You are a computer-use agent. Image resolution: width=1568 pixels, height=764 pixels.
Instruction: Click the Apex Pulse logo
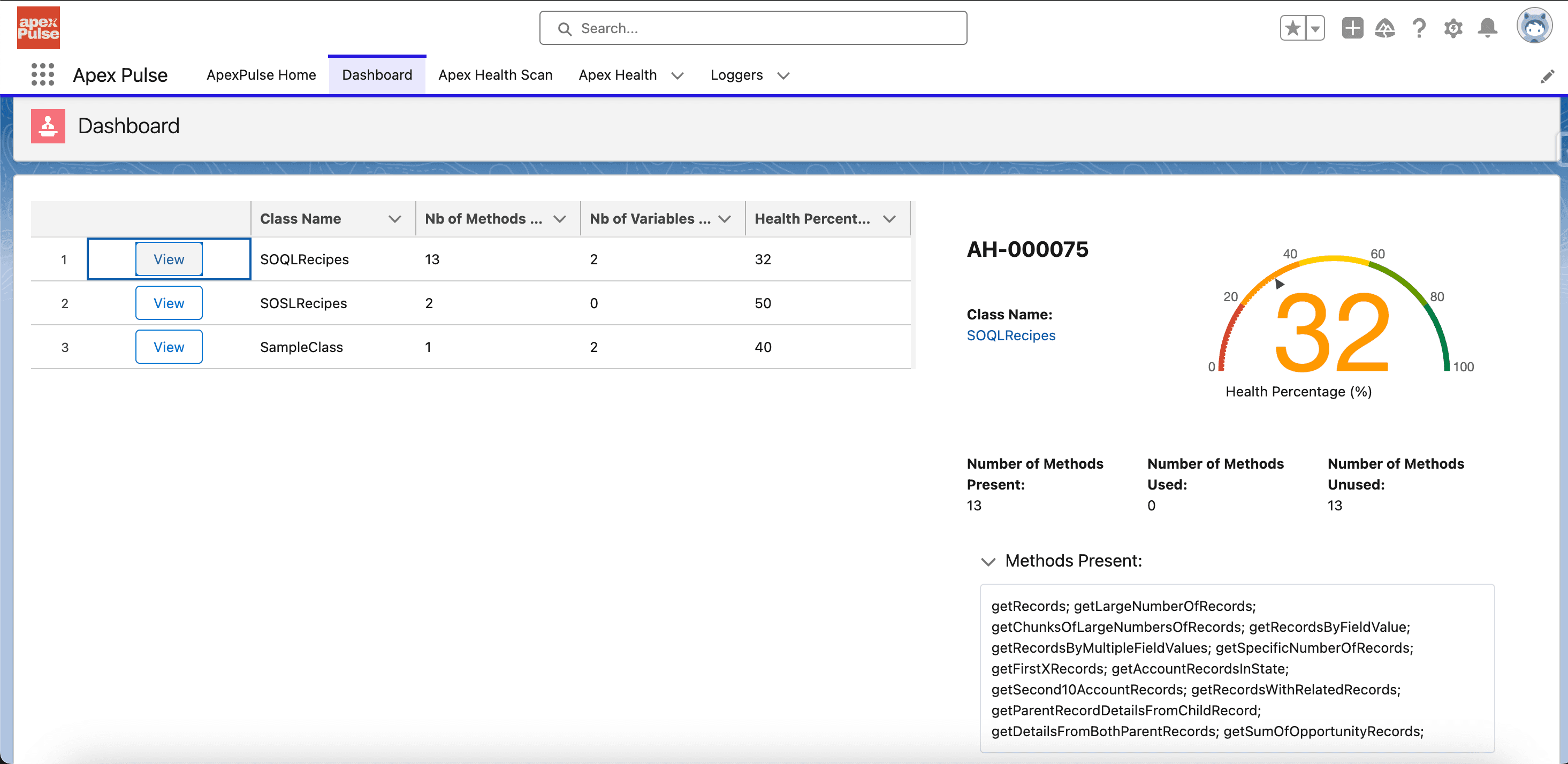coord(39,28)
